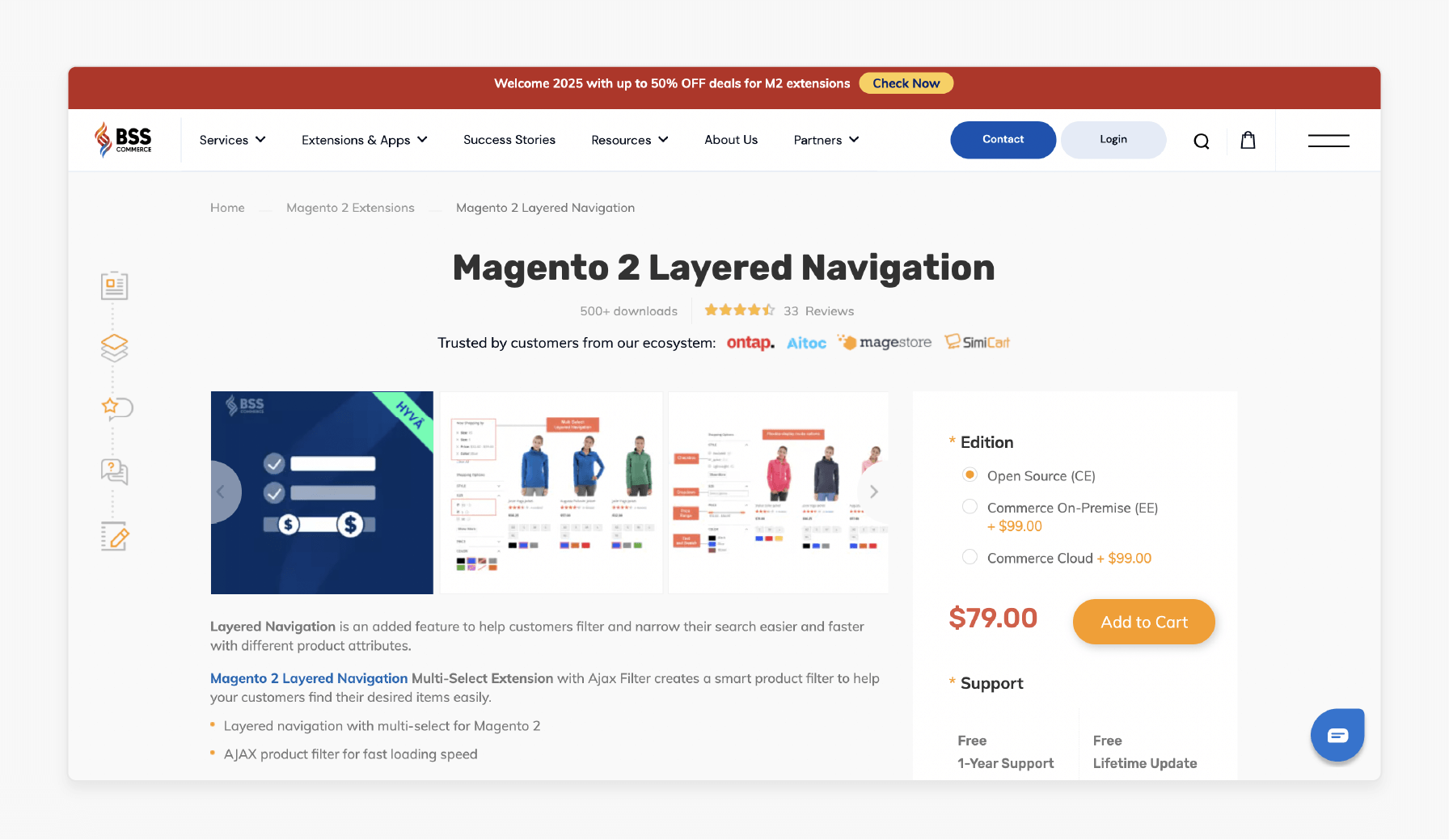Click the $79.00 price
The width and height of the screenshot is (1449, 840).
pos(993,618)
